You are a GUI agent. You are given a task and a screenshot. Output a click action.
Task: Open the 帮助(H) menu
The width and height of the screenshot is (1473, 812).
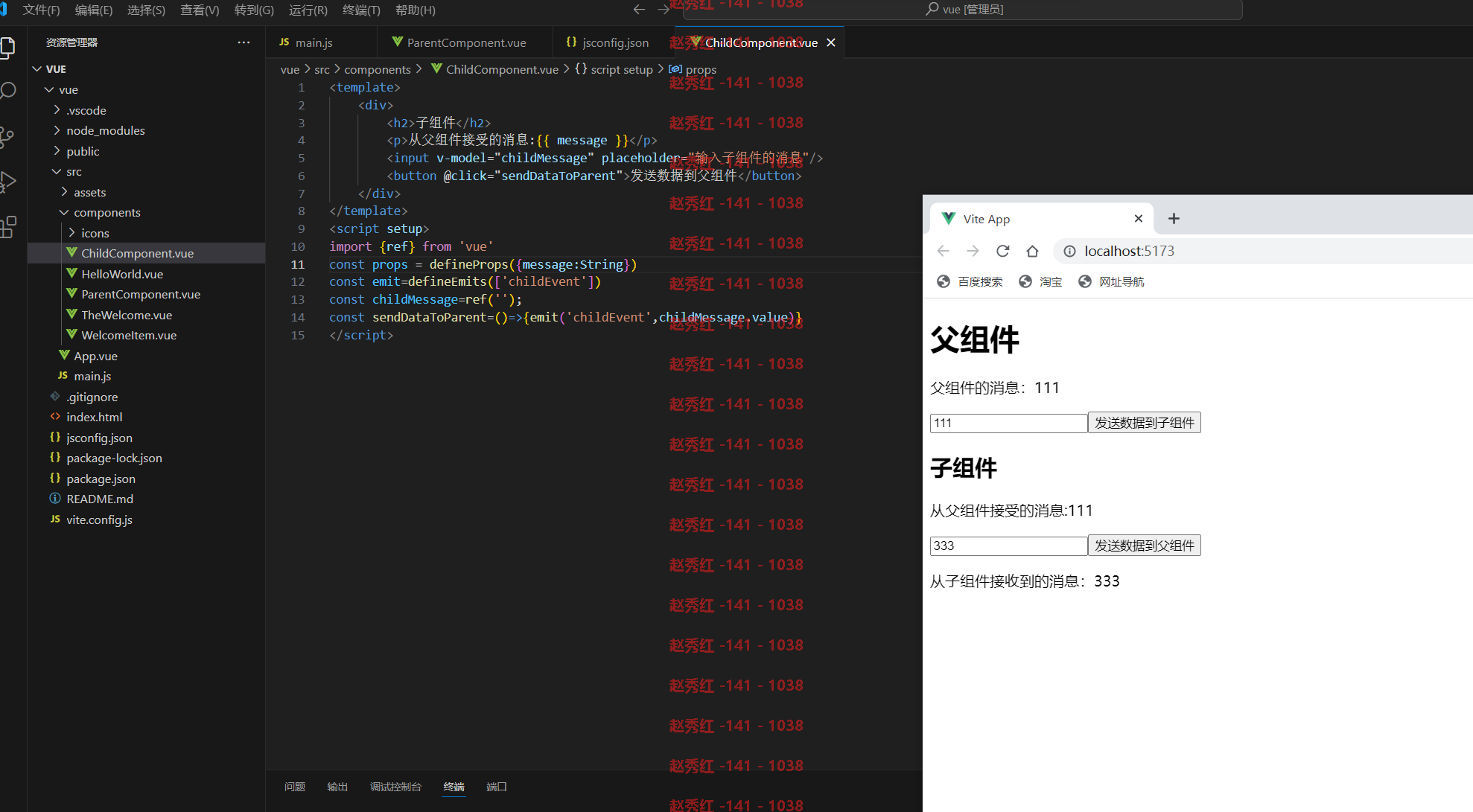point(415,10)
